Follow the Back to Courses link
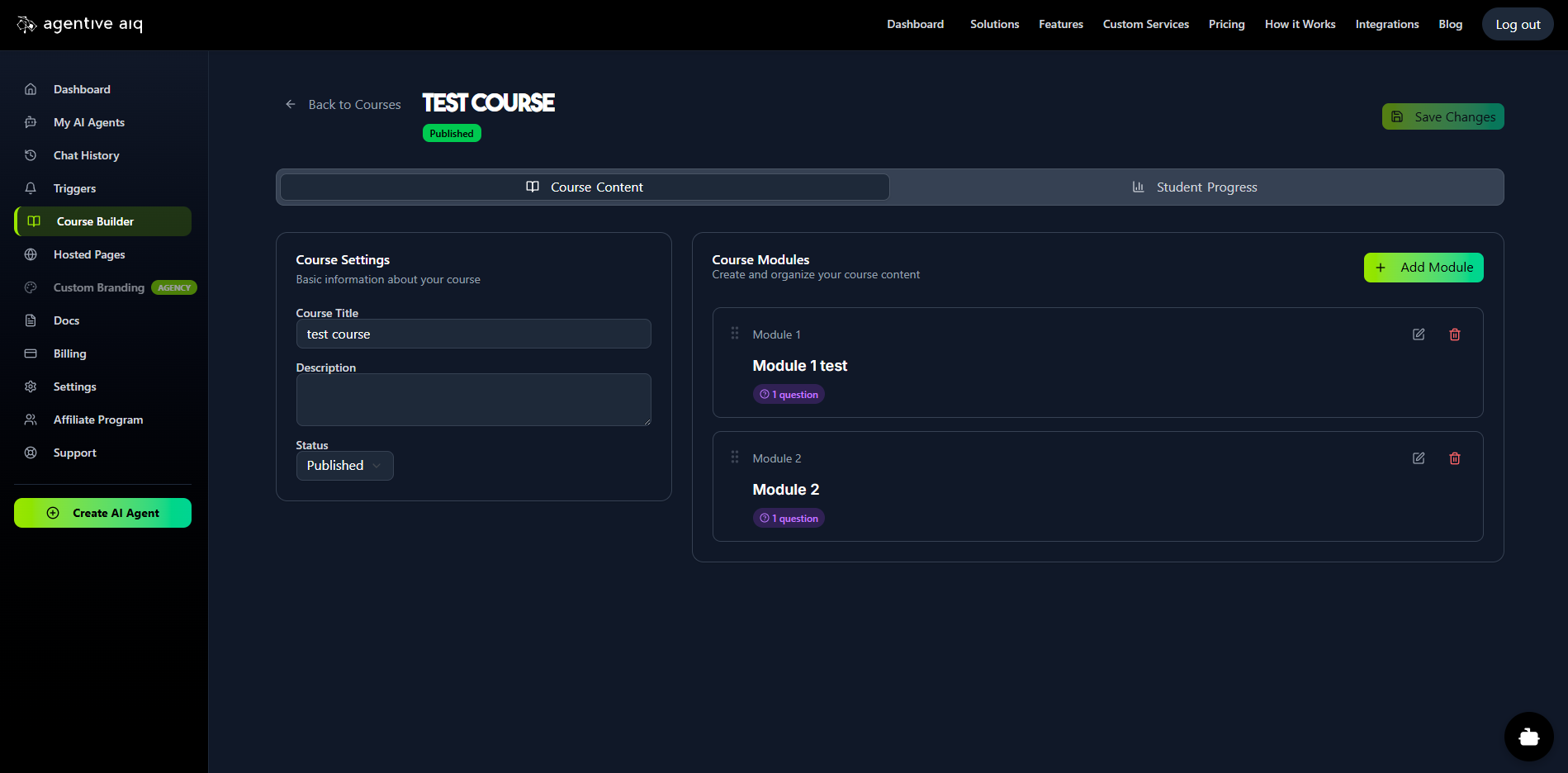Viewport: 1568px width, 773px height. [x=353, y=104]
